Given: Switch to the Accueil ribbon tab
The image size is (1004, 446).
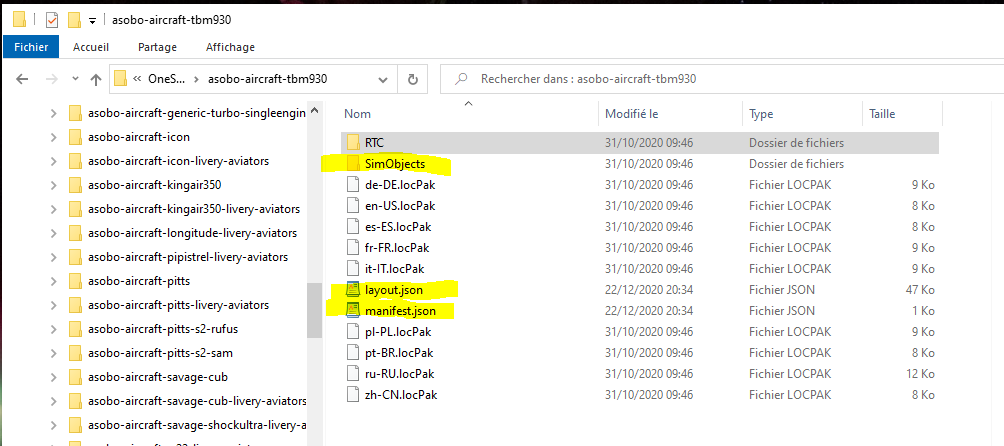Looking at the screenshot, I should pos(91,47).
